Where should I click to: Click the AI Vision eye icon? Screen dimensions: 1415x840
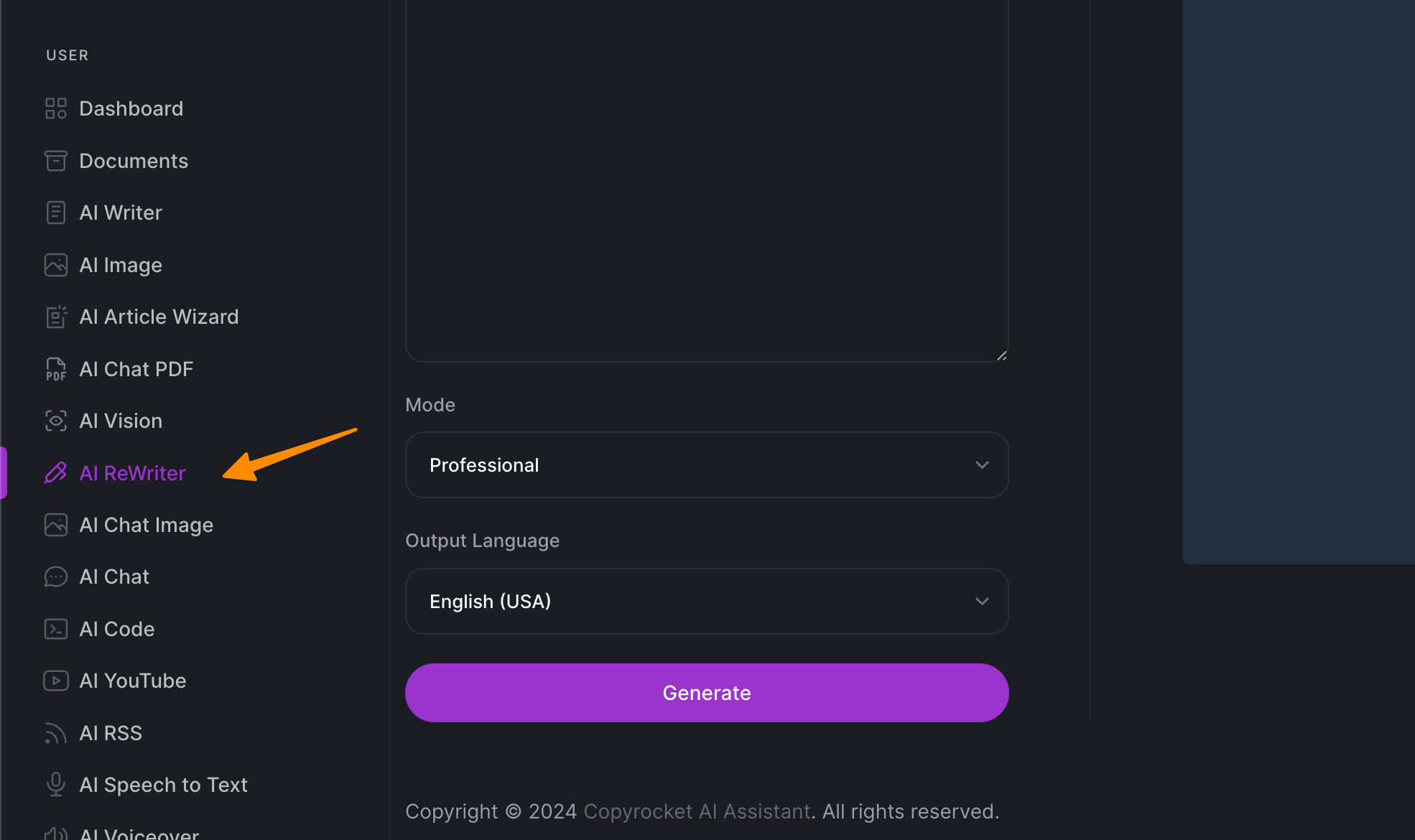point(55,421)
